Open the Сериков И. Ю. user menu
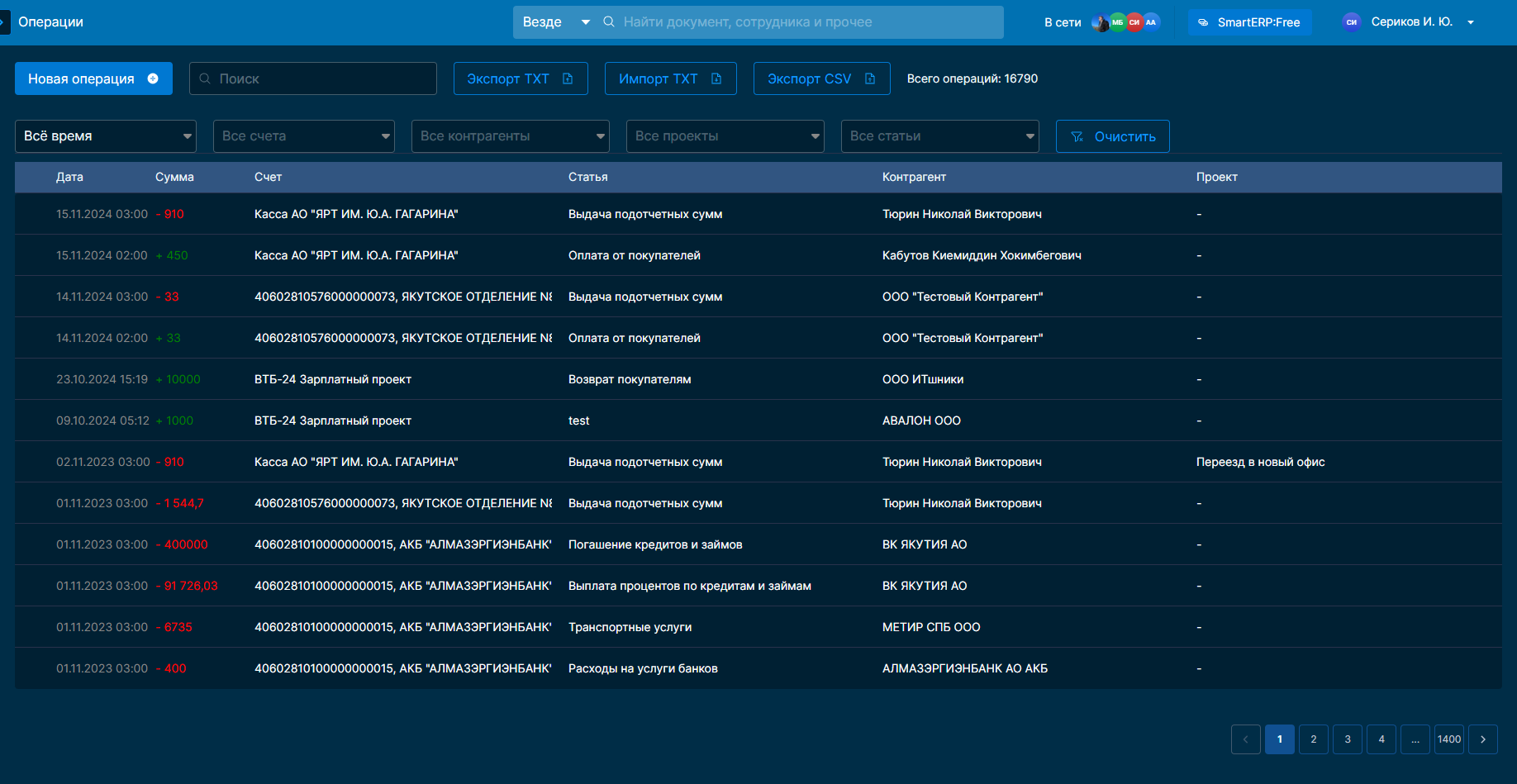The width and height of the screenshot is (1517, 784). [1411, 22]
